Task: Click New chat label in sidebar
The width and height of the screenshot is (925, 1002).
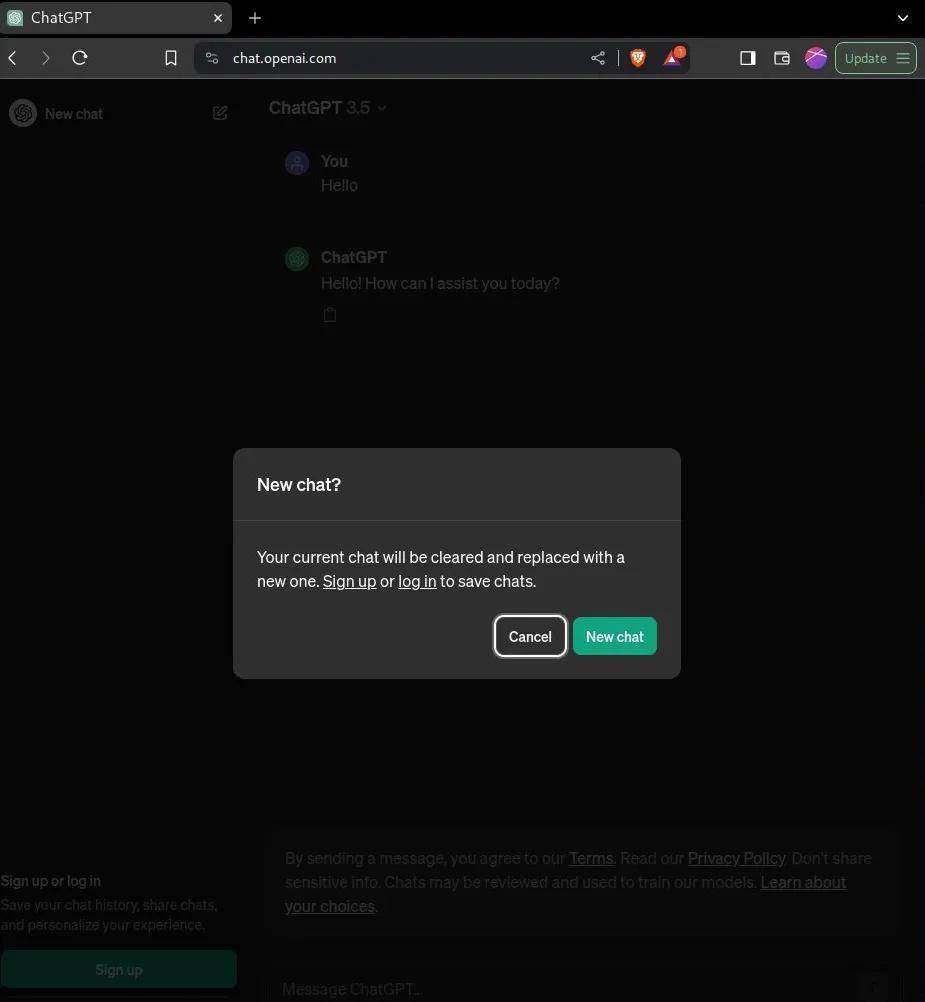Action: click(73, 114)
